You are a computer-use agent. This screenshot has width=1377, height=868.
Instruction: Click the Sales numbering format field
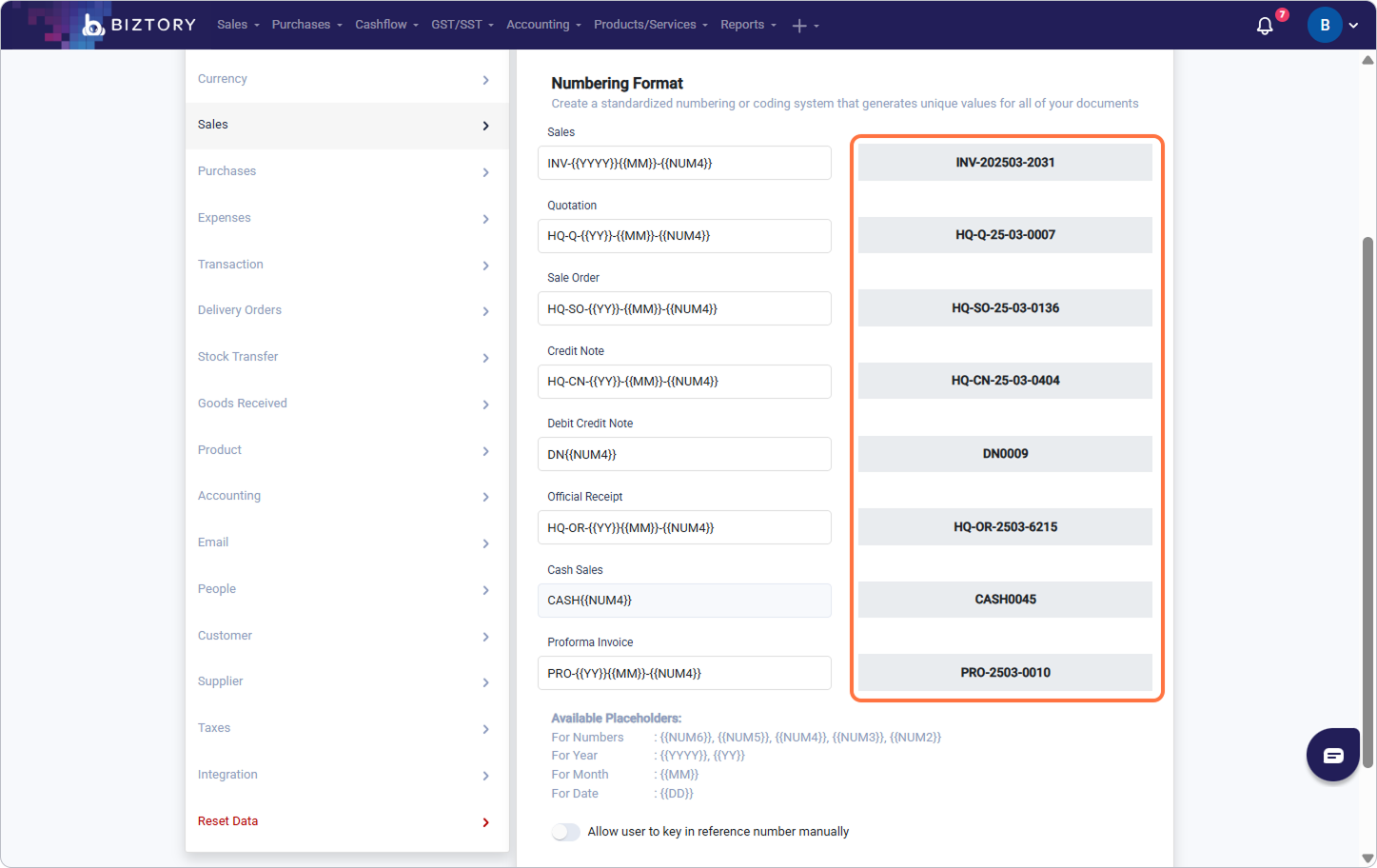tap(684, 163)
